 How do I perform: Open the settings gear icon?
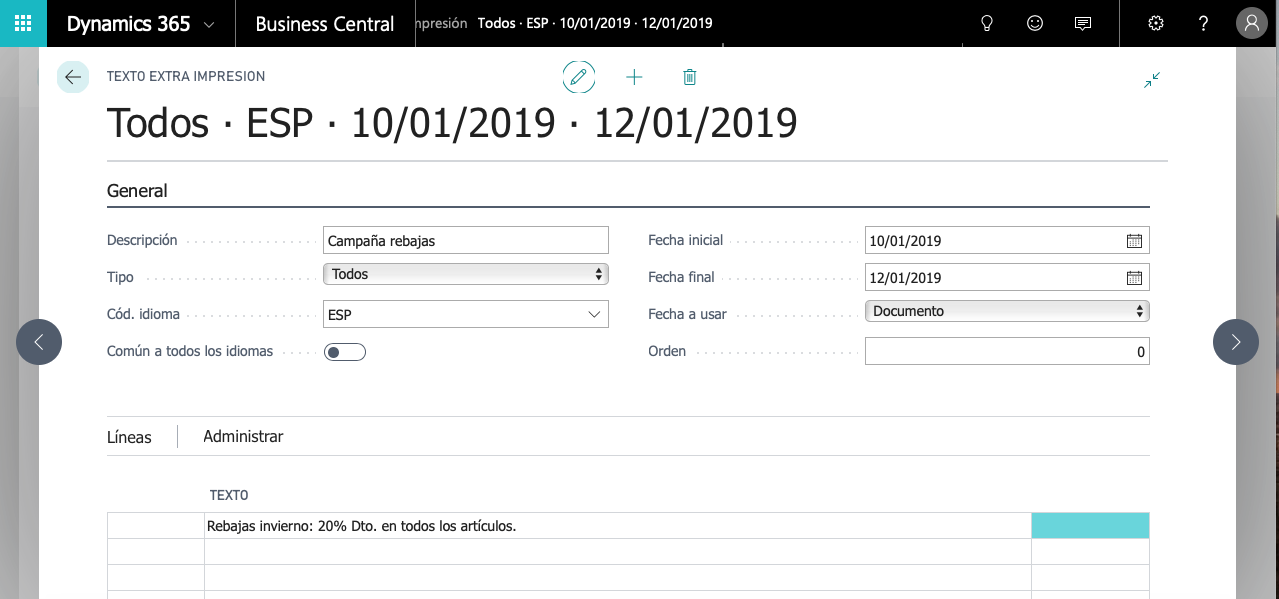[x=1156, y=23]
